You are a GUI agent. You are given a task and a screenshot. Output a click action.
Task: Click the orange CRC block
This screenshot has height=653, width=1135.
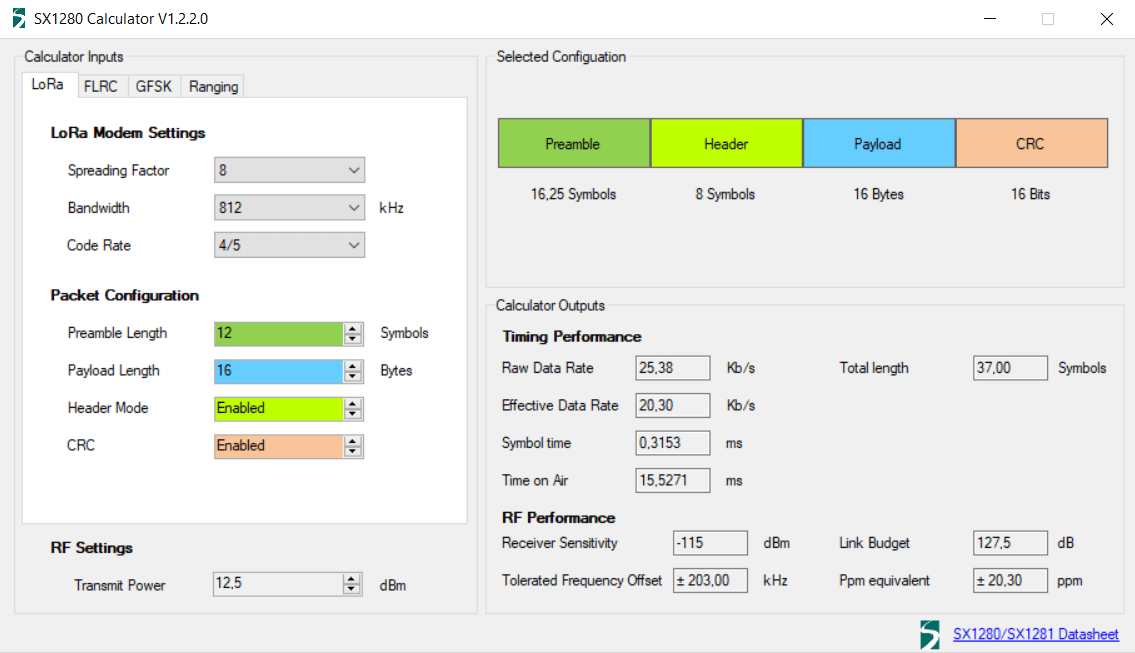(1031, 143)
